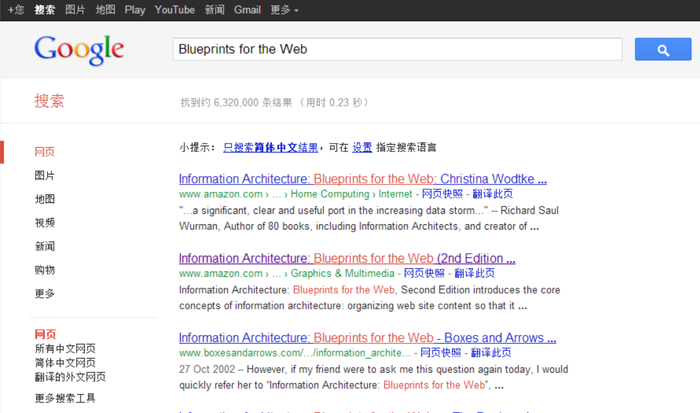Open the Christina Wodtke Amazon result
This screenshot has width=700, height=413.
point(362,179)
